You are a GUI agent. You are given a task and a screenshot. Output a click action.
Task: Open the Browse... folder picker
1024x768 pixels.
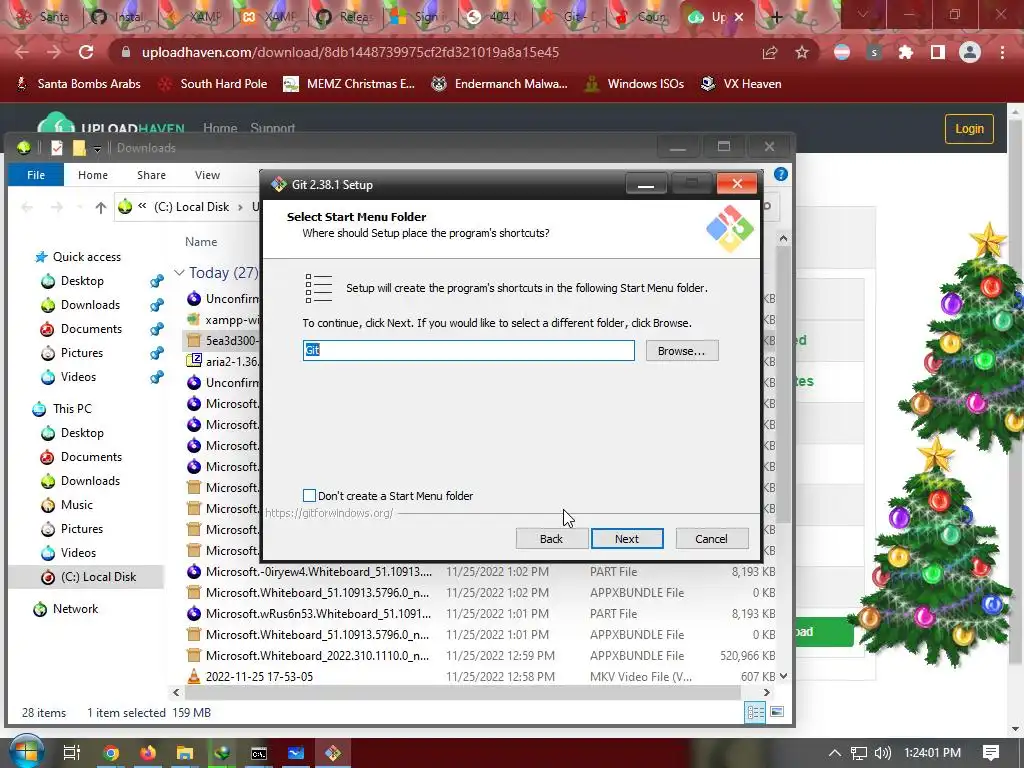pos(682,351)
